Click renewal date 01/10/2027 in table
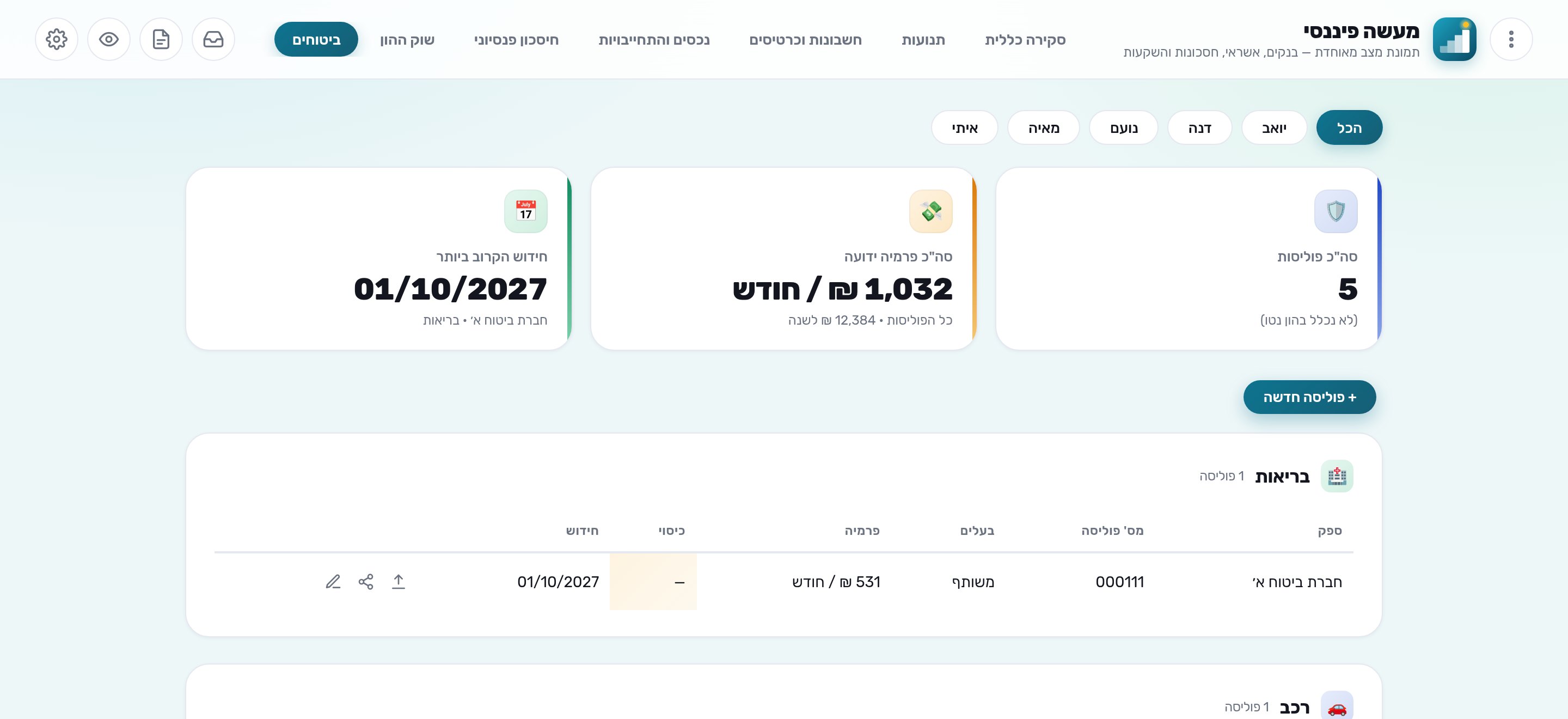This screenshot has width=1568, height=719. pyautogui.click(x=558, y=582)
